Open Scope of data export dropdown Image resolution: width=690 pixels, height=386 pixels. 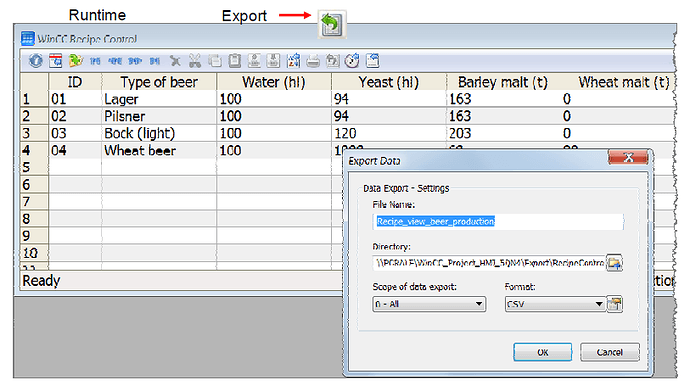429,304
